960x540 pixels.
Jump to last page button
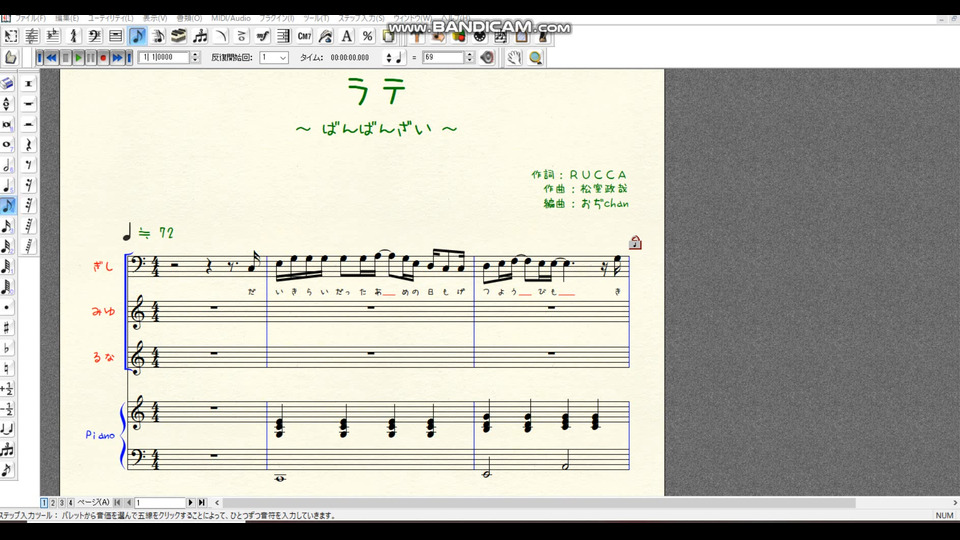201,503
